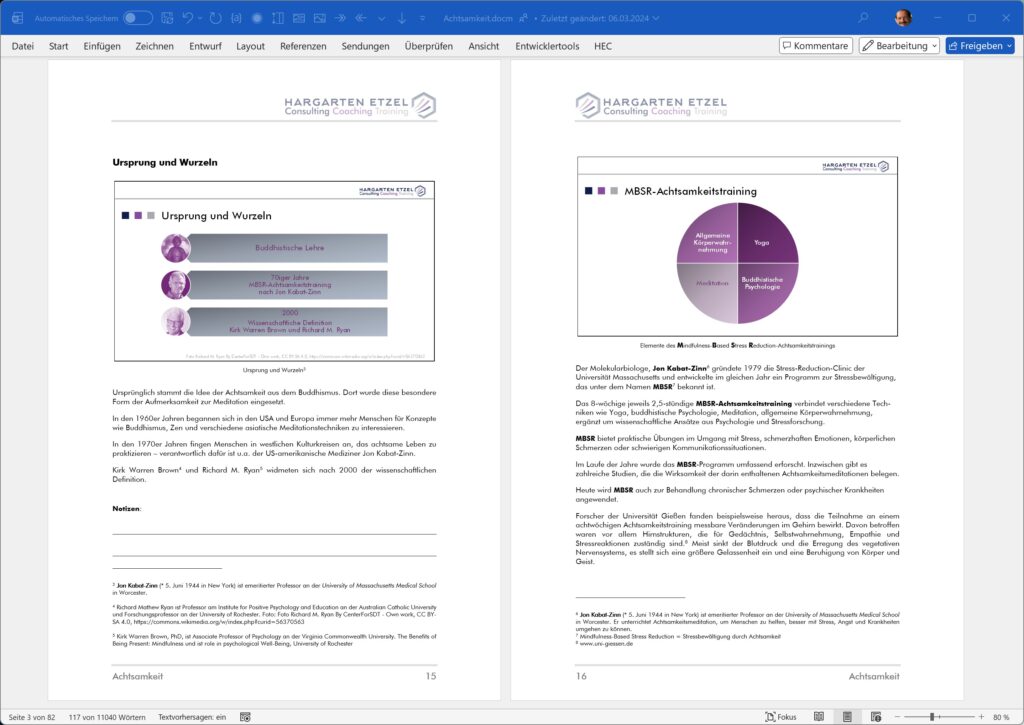1024x725 pixels.
Task: Select the Web Layout view icon
Action: pyautogui.click(x=875, y=717)
